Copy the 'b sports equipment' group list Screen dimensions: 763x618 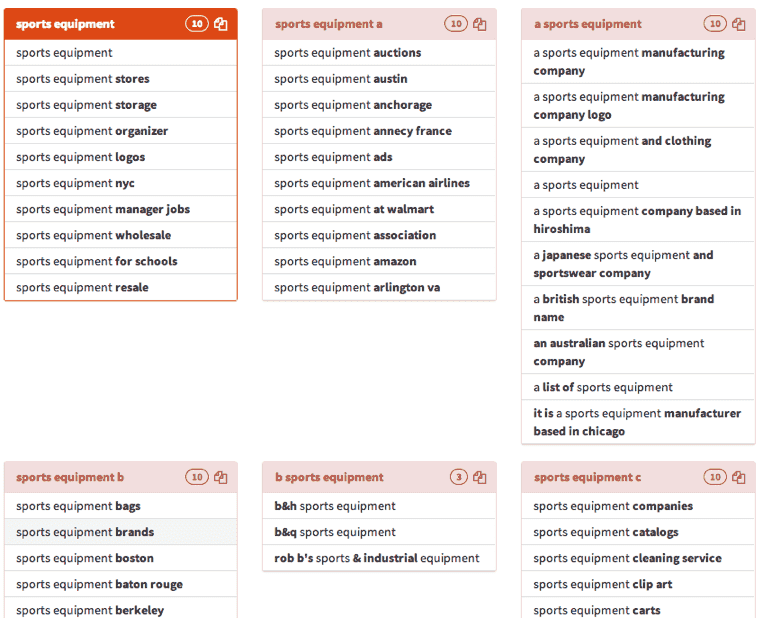479,477
